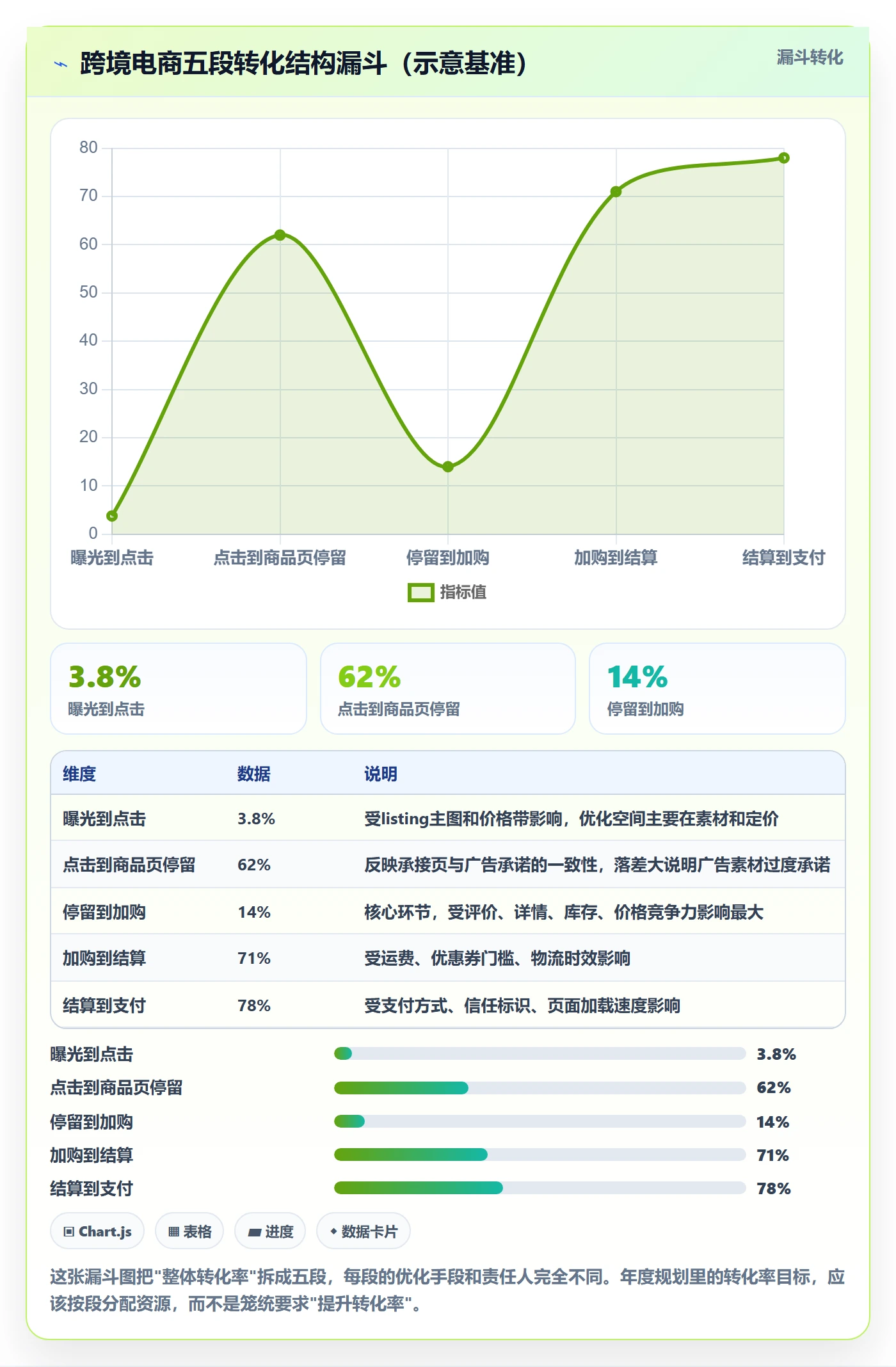Click the 3.8% 曝光到点击 data card
Screen dimensions: 896x1367
(x=179, y=689)
